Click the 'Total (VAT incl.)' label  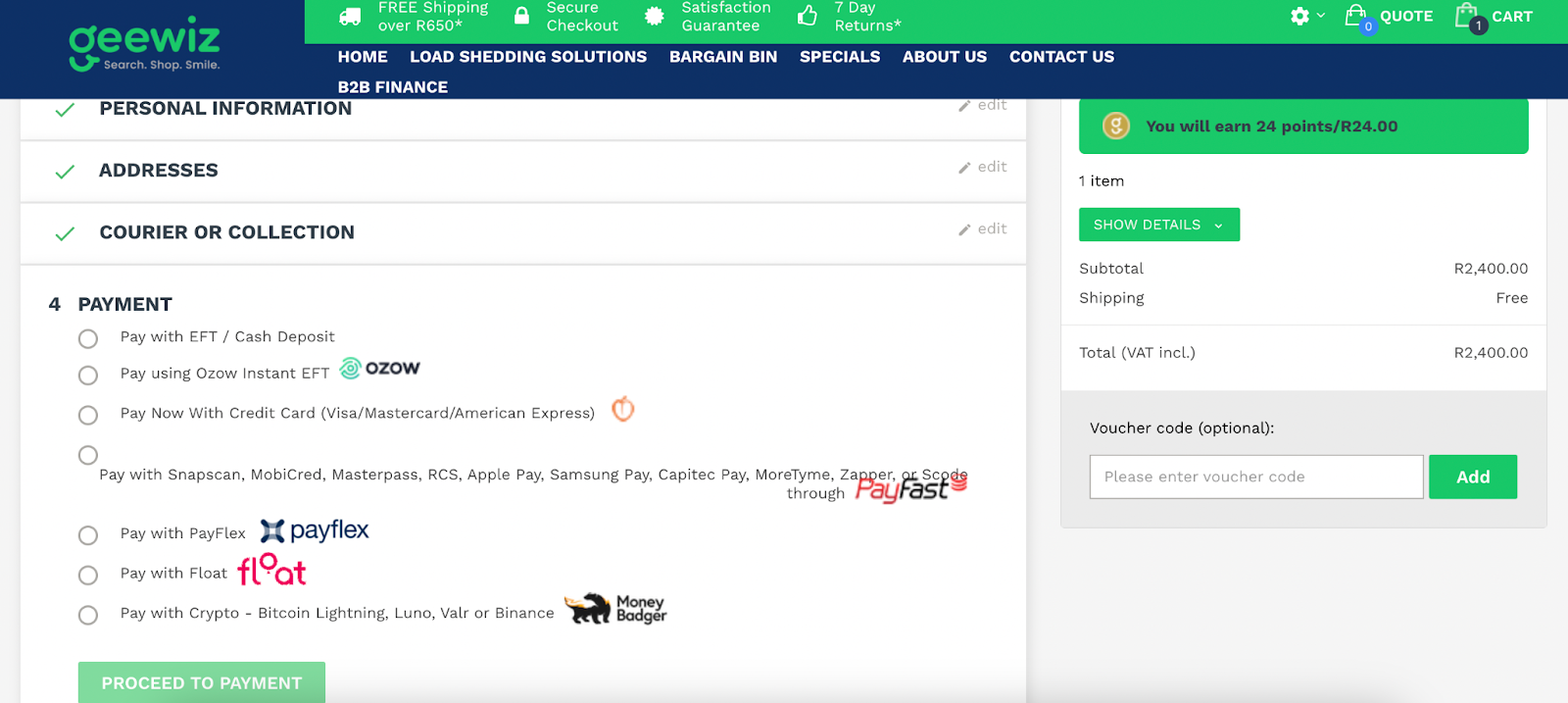[x=1137, y=353]
